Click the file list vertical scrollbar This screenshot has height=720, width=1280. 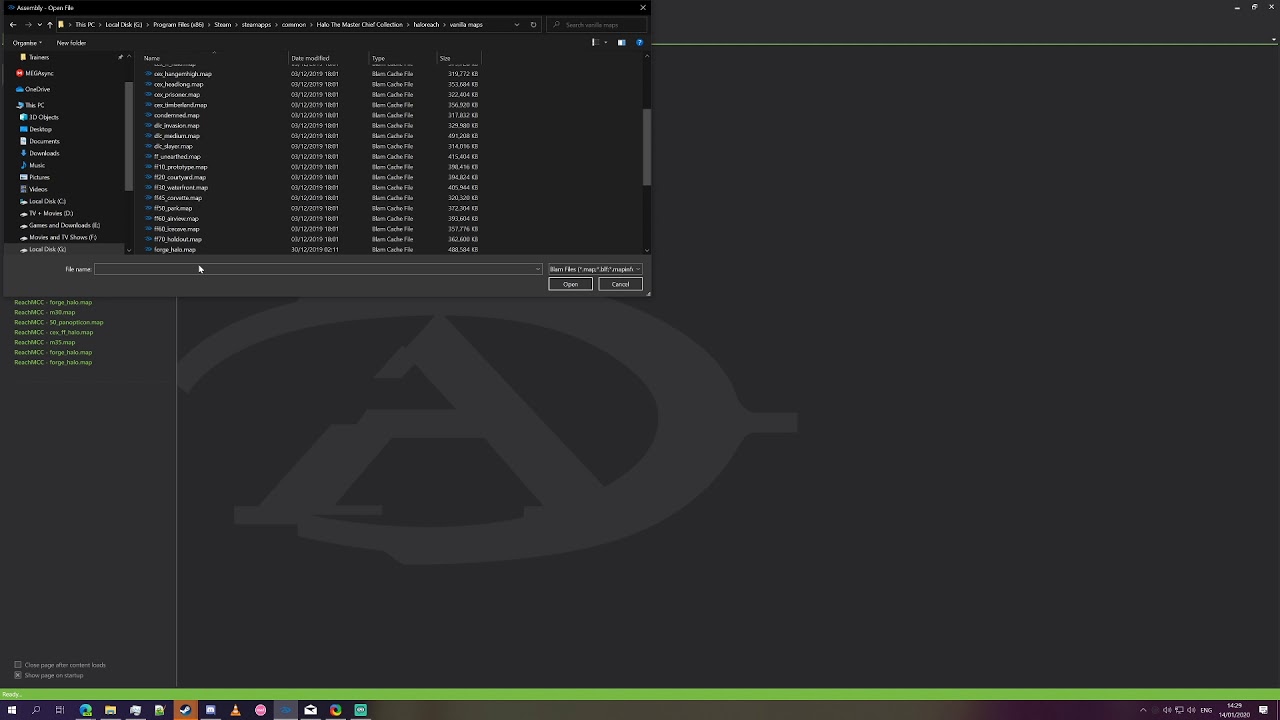[x=647, y=148]
